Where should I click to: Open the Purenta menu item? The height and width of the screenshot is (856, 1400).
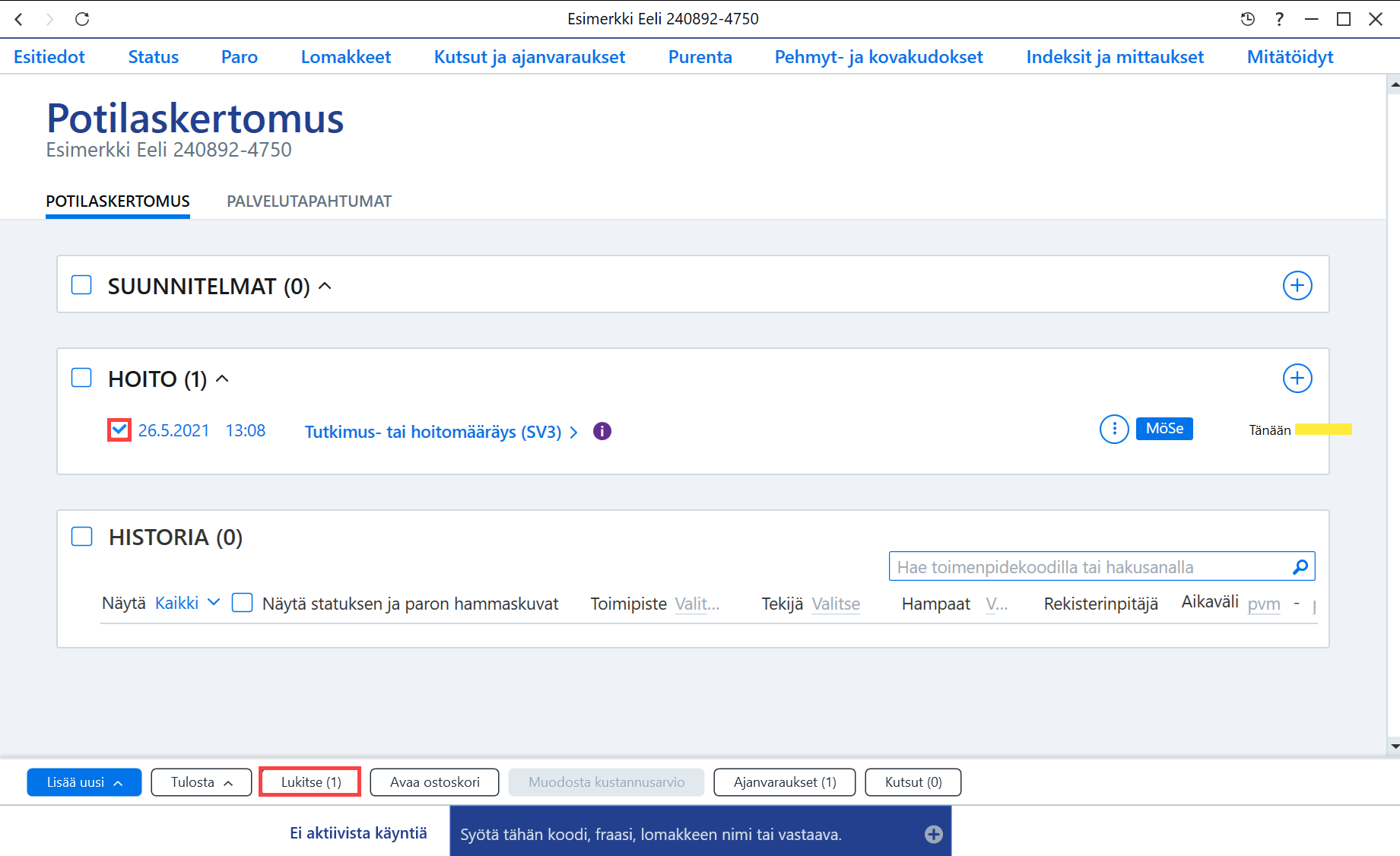[x=700, y=57]
